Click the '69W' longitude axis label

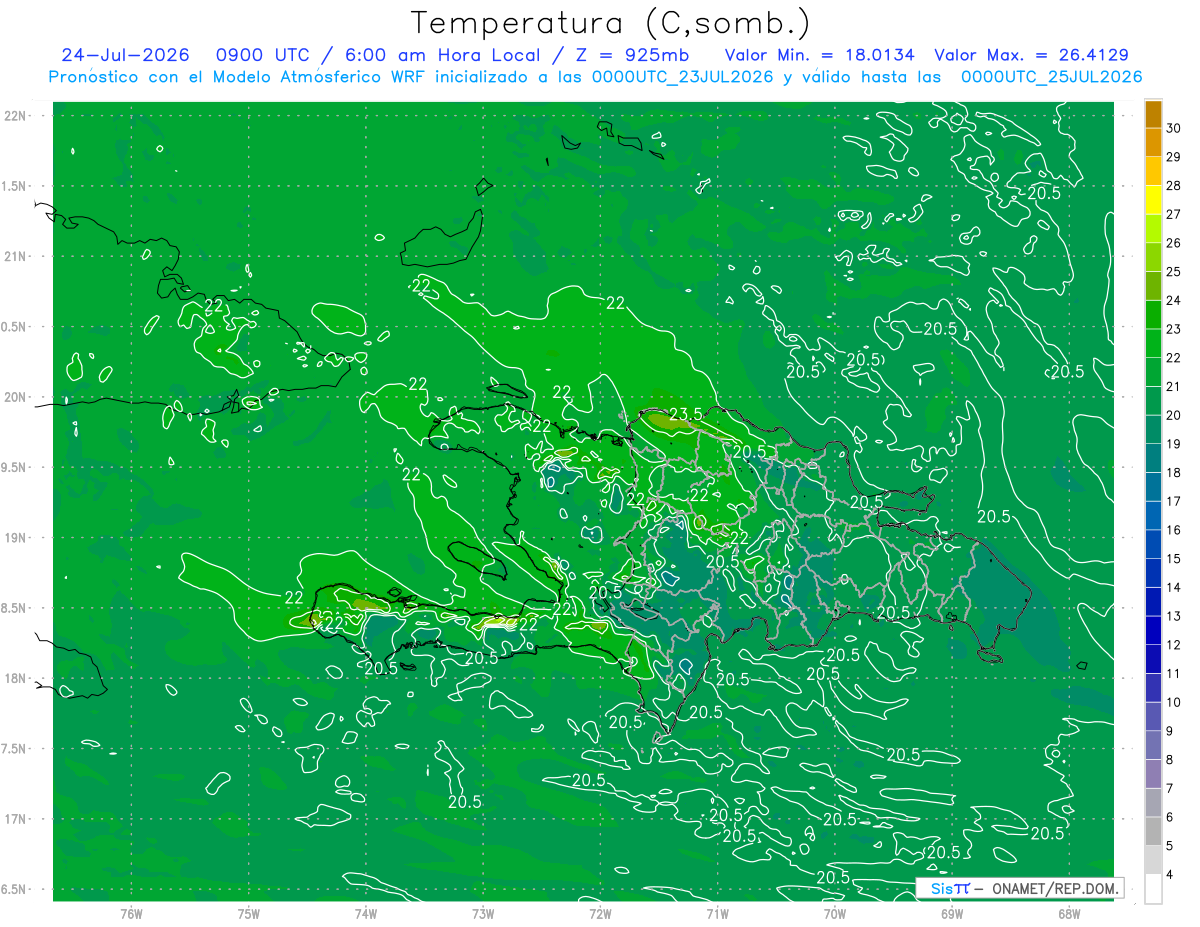[952, 913]
